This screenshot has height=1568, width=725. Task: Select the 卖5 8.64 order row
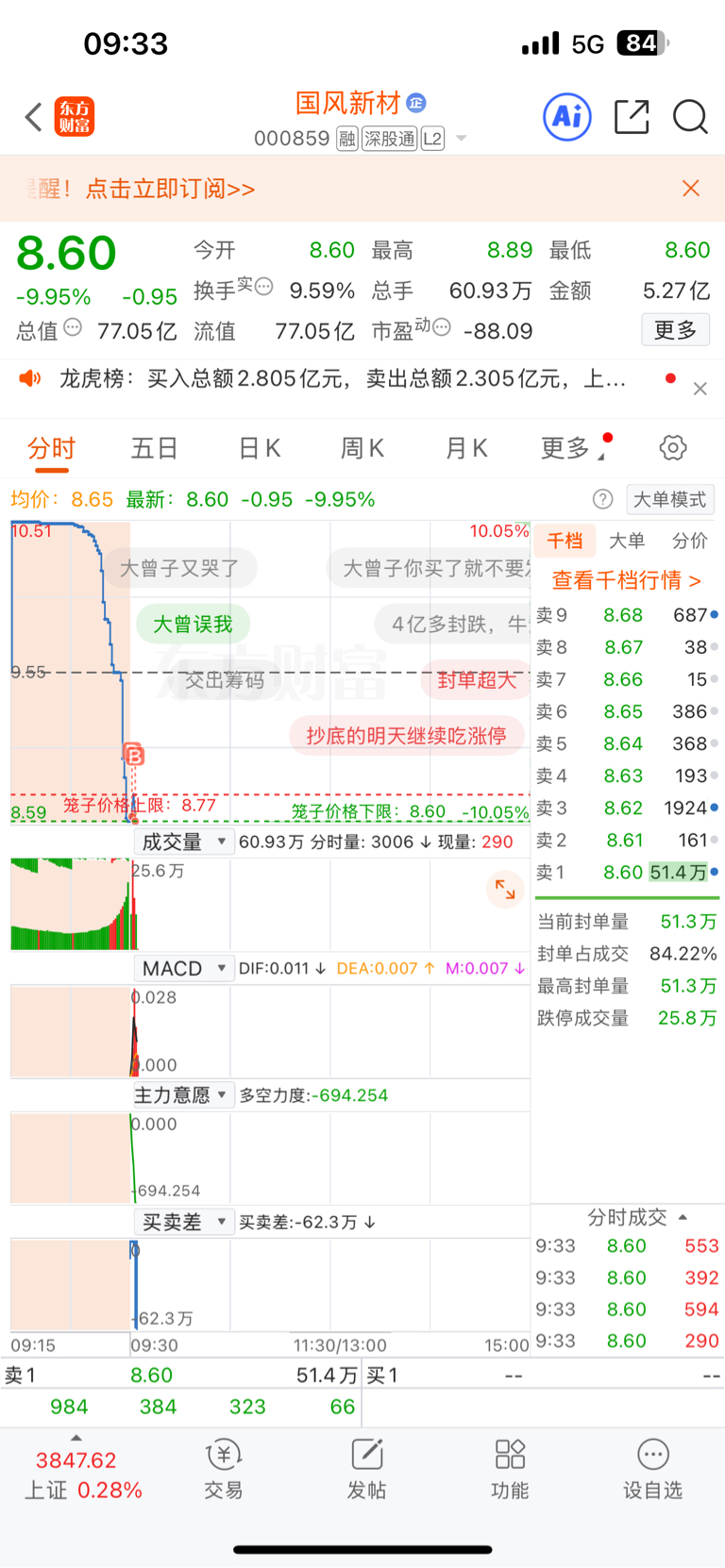627,744
